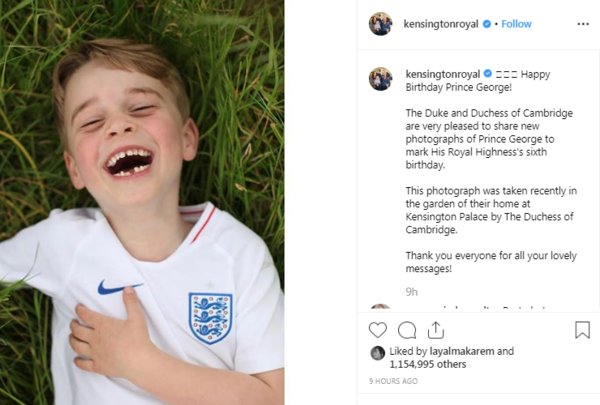
Task: Click the verified badge in post header
Action: coord(487,23)
